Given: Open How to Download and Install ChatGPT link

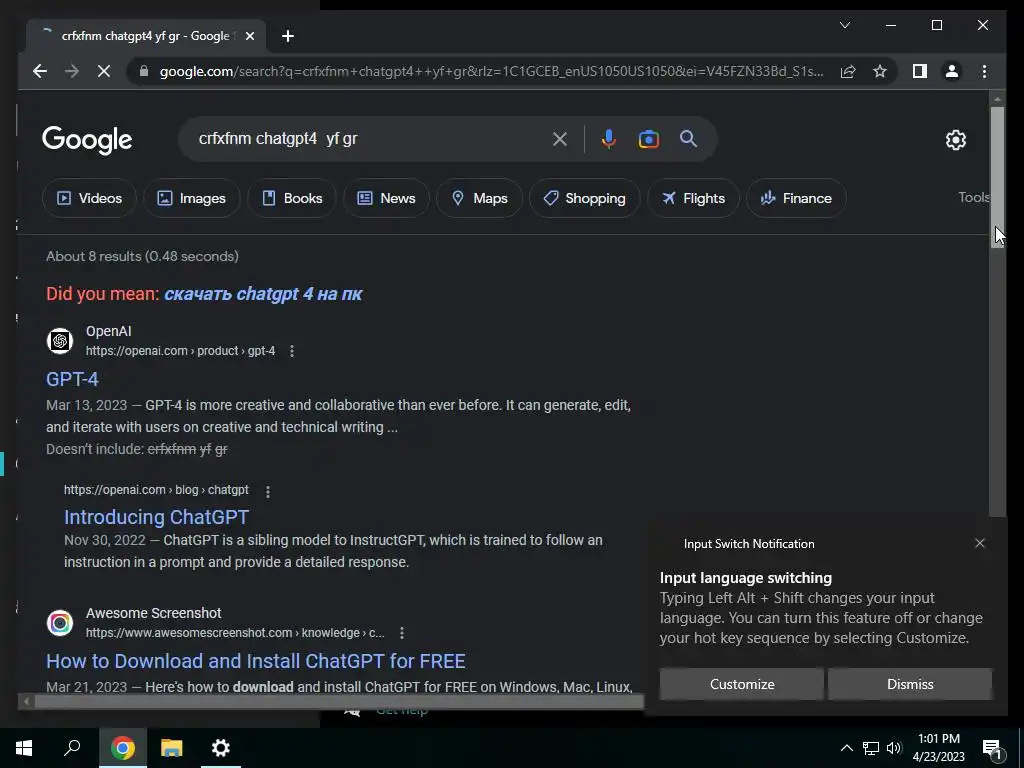Looking at the screenshot, I should pyautogui.click(x=255, y=661).
